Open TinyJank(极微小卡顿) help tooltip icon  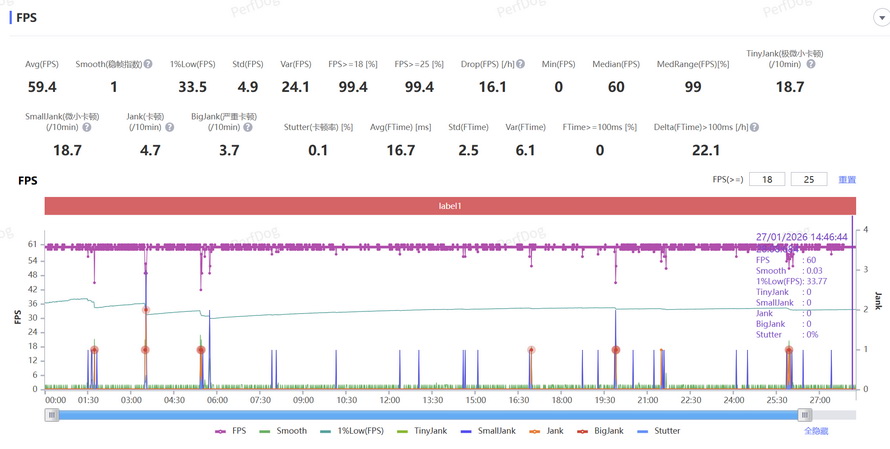(x=811, y=64)
